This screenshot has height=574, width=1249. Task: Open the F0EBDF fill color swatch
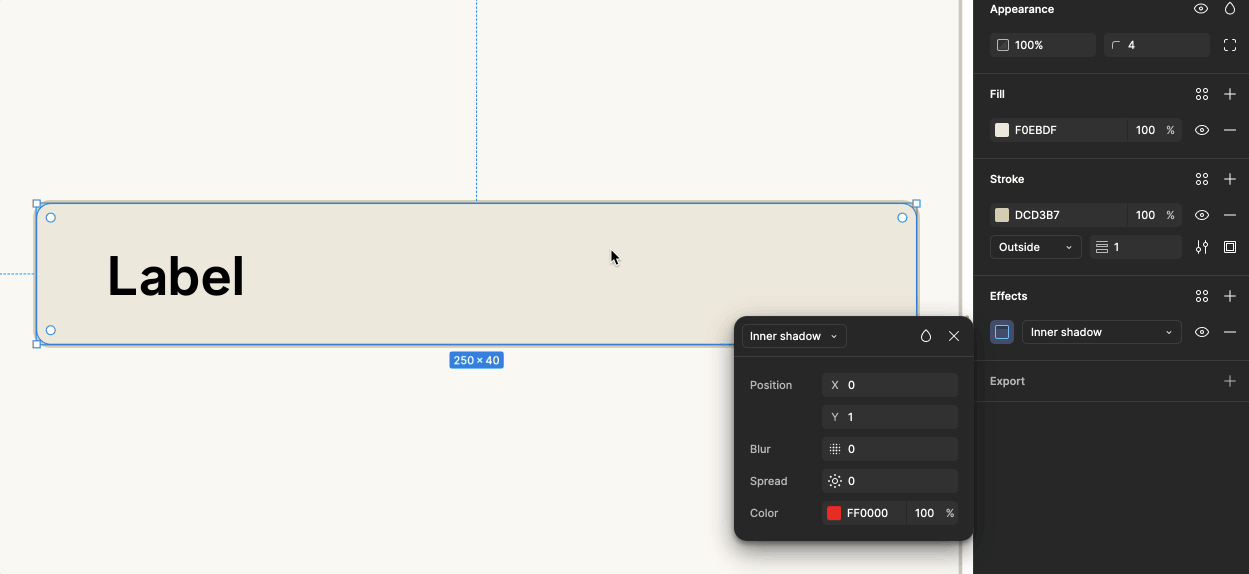click(x=1002, y=130)
